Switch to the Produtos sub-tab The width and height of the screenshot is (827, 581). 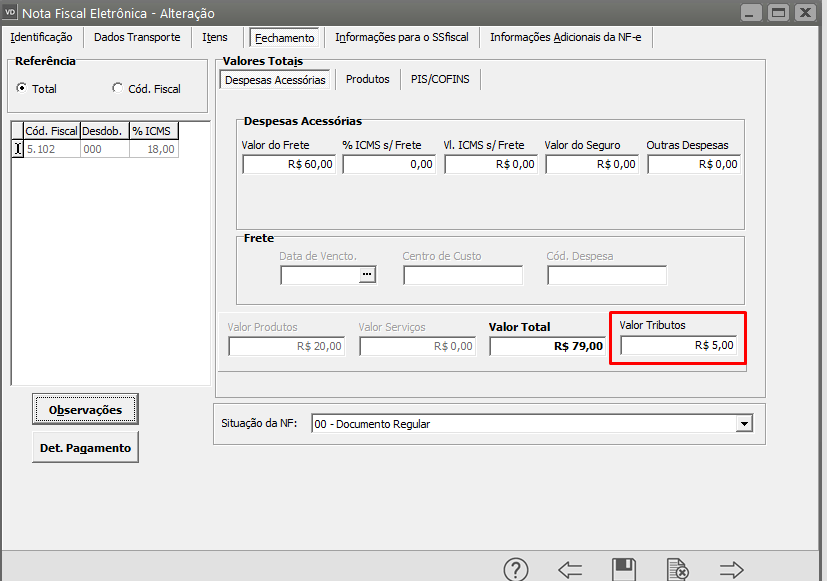pyautogui.click(x=367, y=79)
